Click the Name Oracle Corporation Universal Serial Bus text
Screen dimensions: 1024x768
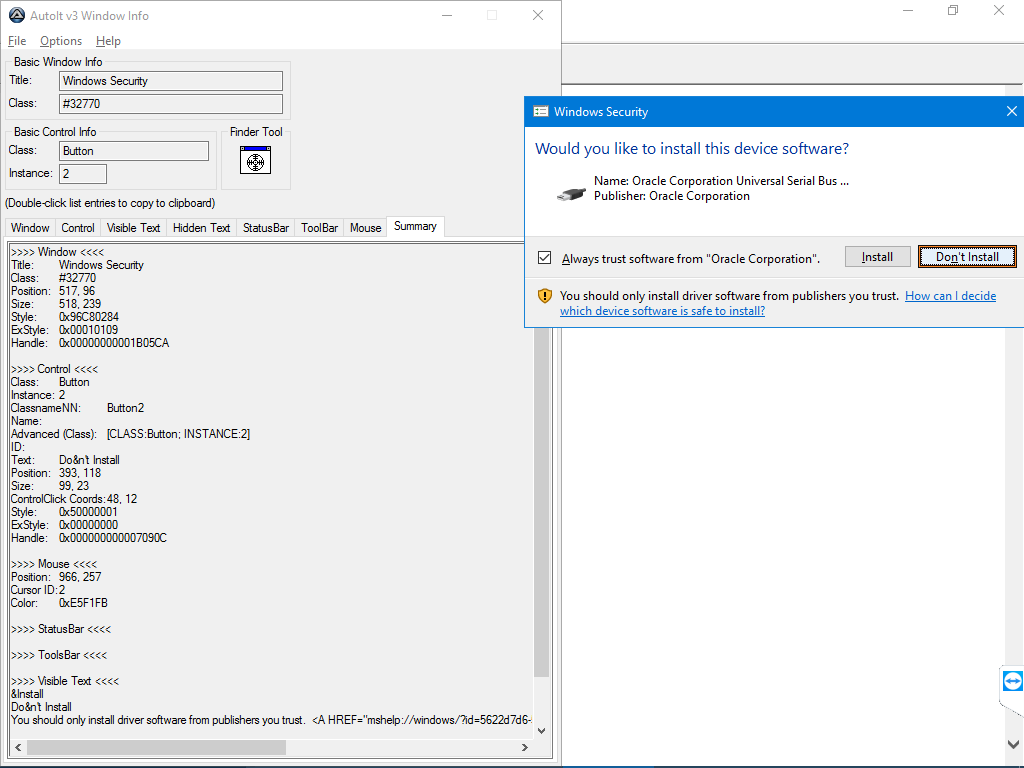[x=721, y=181]
